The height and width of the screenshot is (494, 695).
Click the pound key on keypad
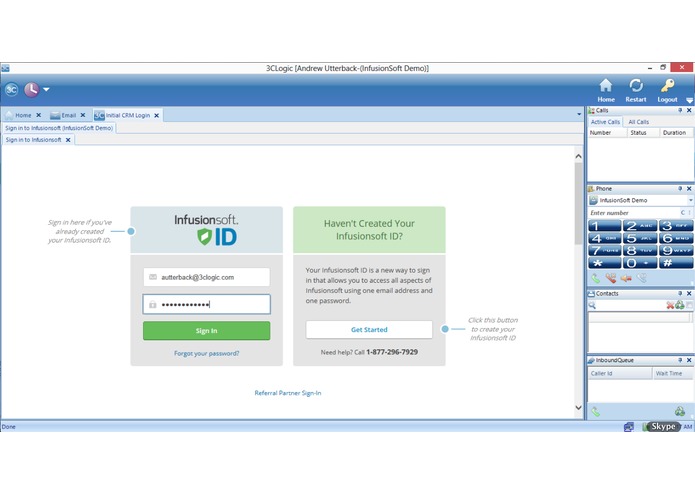coord(676,263)
